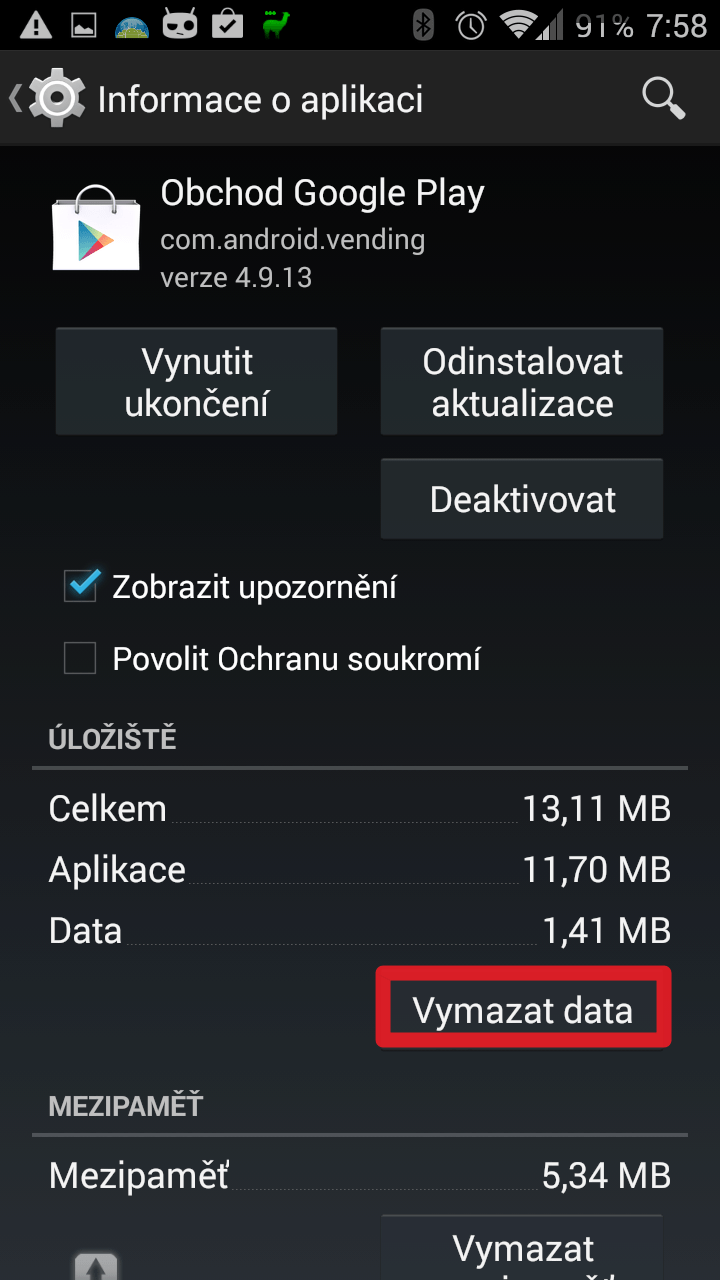
Task: Tap the search magnifier icon
Action: coord(663,99)
